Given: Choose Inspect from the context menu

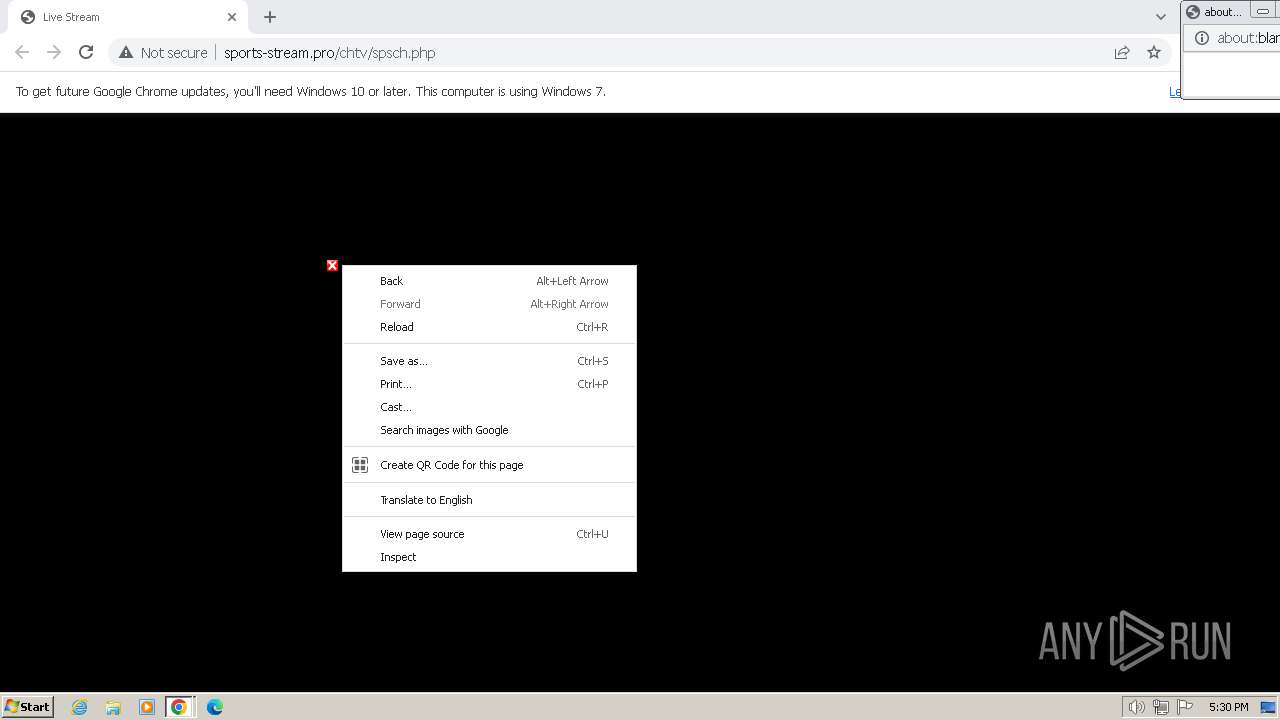Looking at the screenshot, I should tap(489, 557).
